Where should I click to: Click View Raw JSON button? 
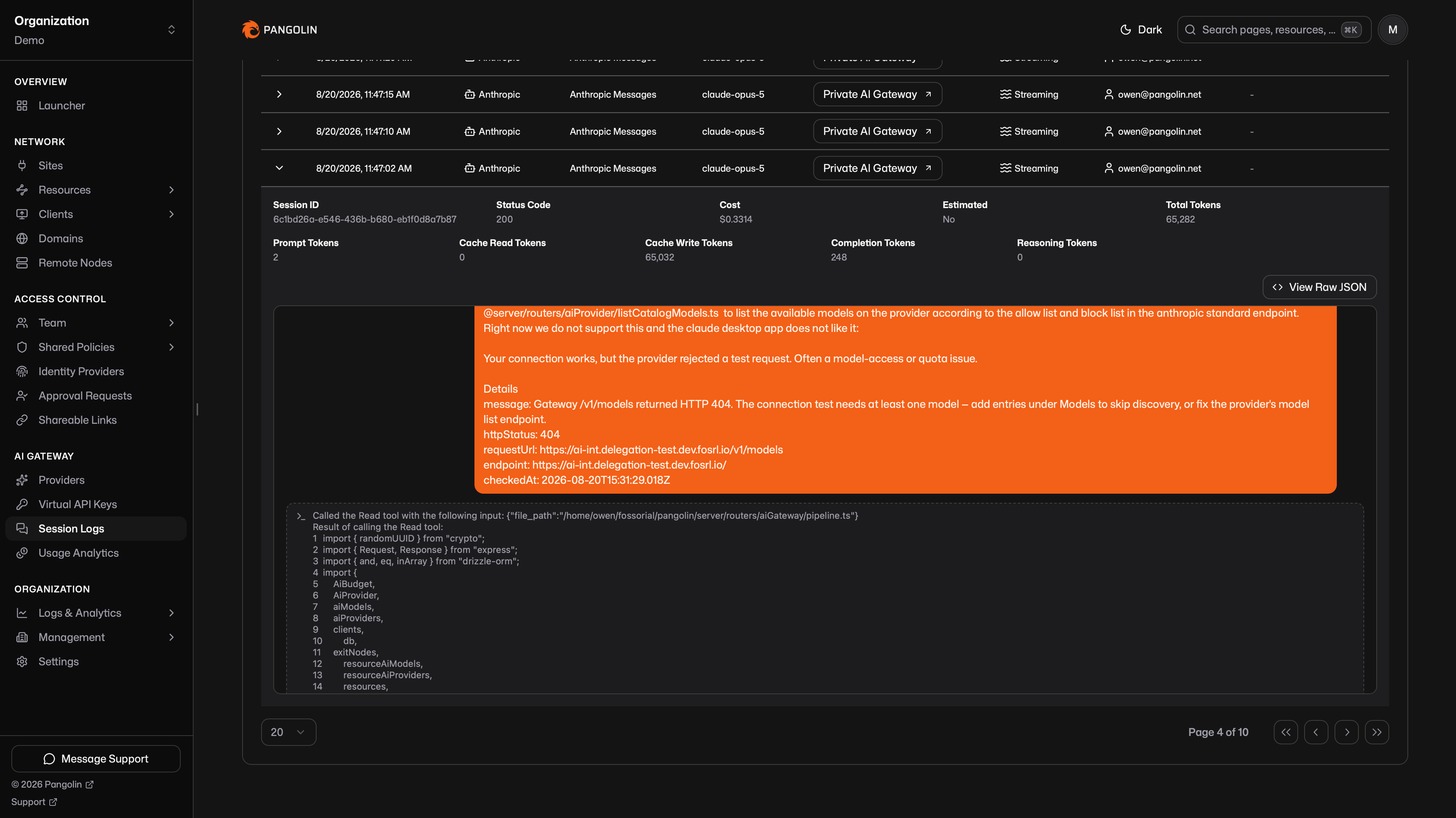[1319, 287]
